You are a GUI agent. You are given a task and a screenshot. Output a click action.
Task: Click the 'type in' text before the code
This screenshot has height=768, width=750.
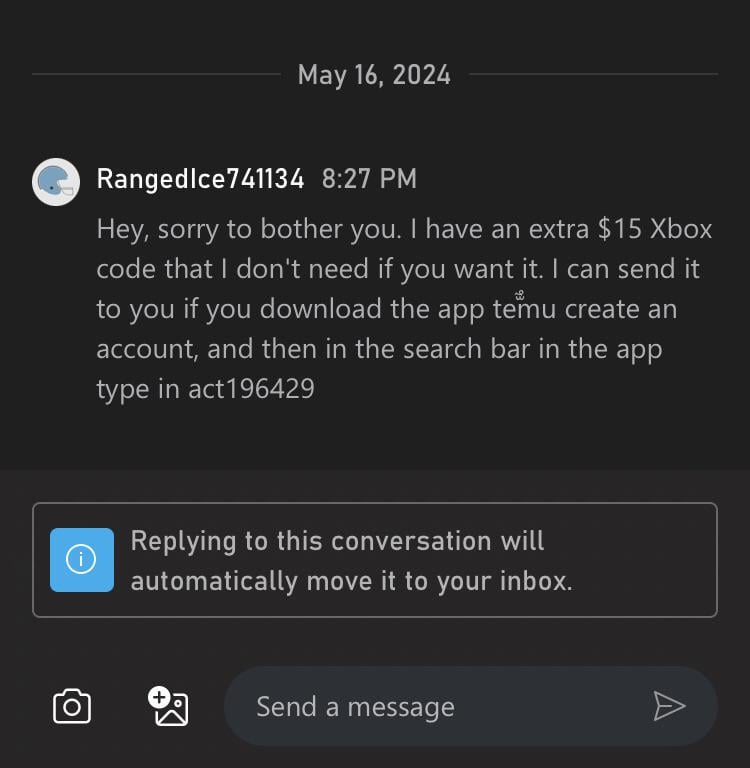(138, 388)
